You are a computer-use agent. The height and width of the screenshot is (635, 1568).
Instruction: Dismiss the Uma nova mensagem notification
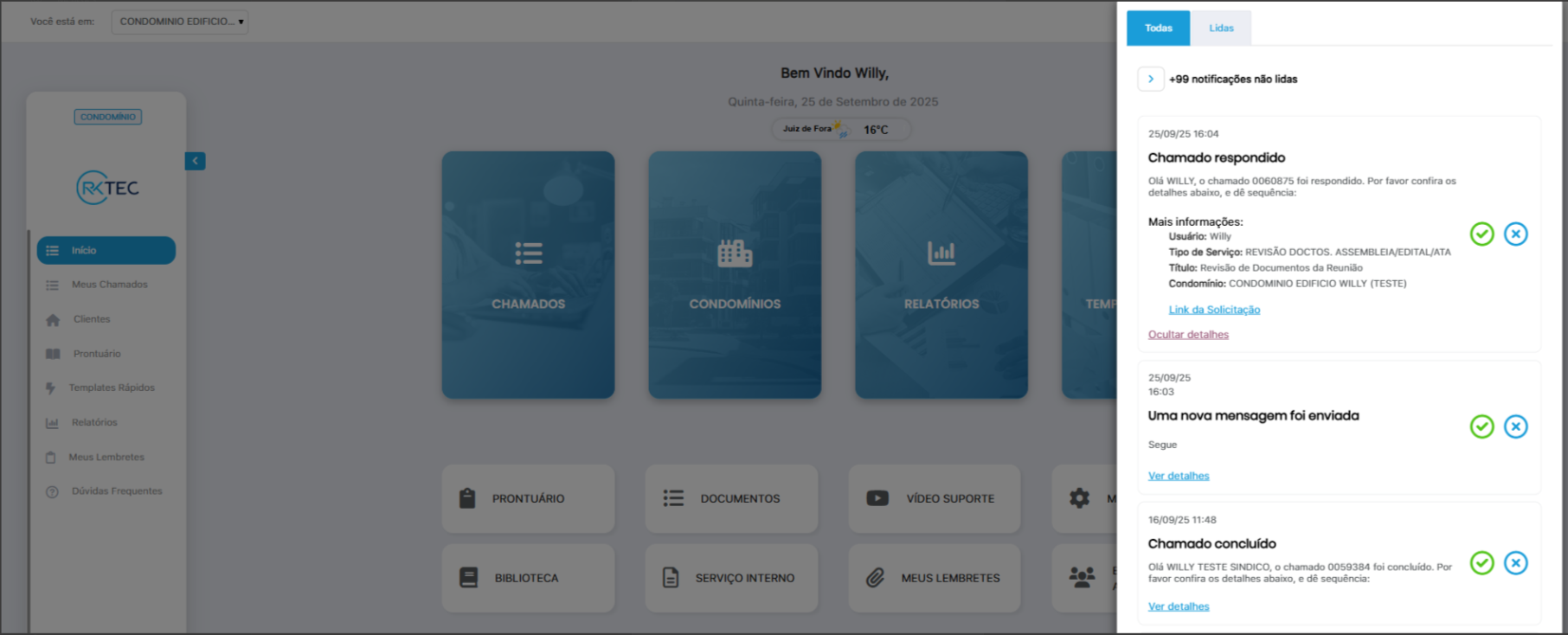click(1515, 427)
